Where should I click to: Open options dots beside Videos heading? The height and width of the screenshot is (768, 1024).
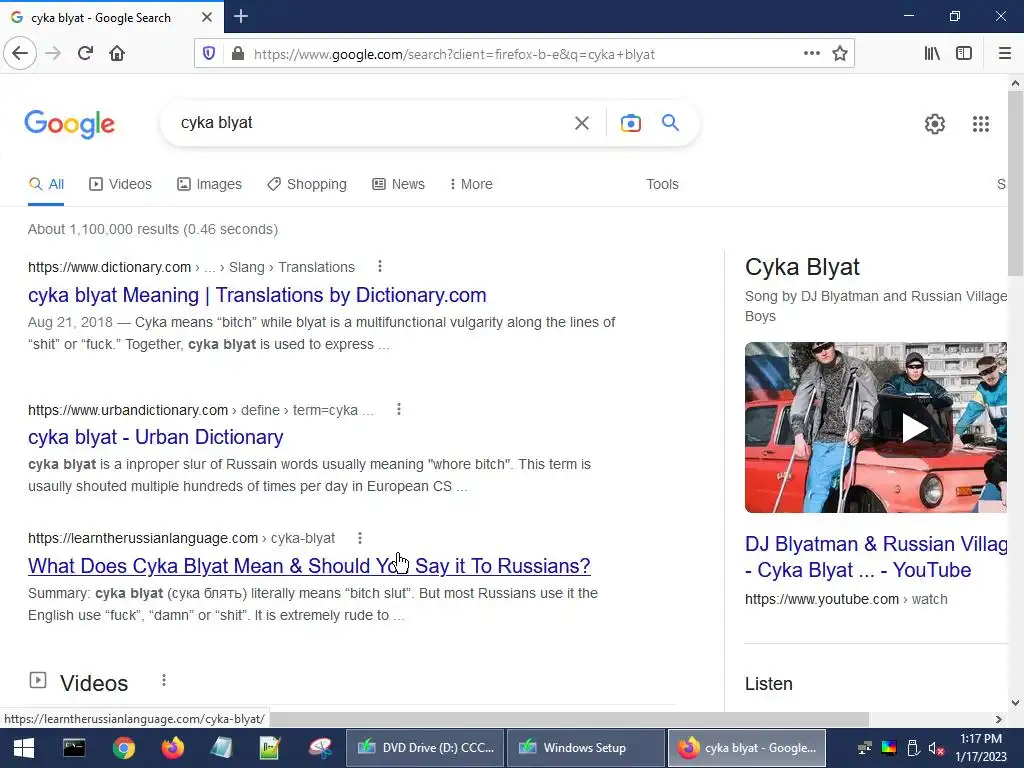click(164, 680)
